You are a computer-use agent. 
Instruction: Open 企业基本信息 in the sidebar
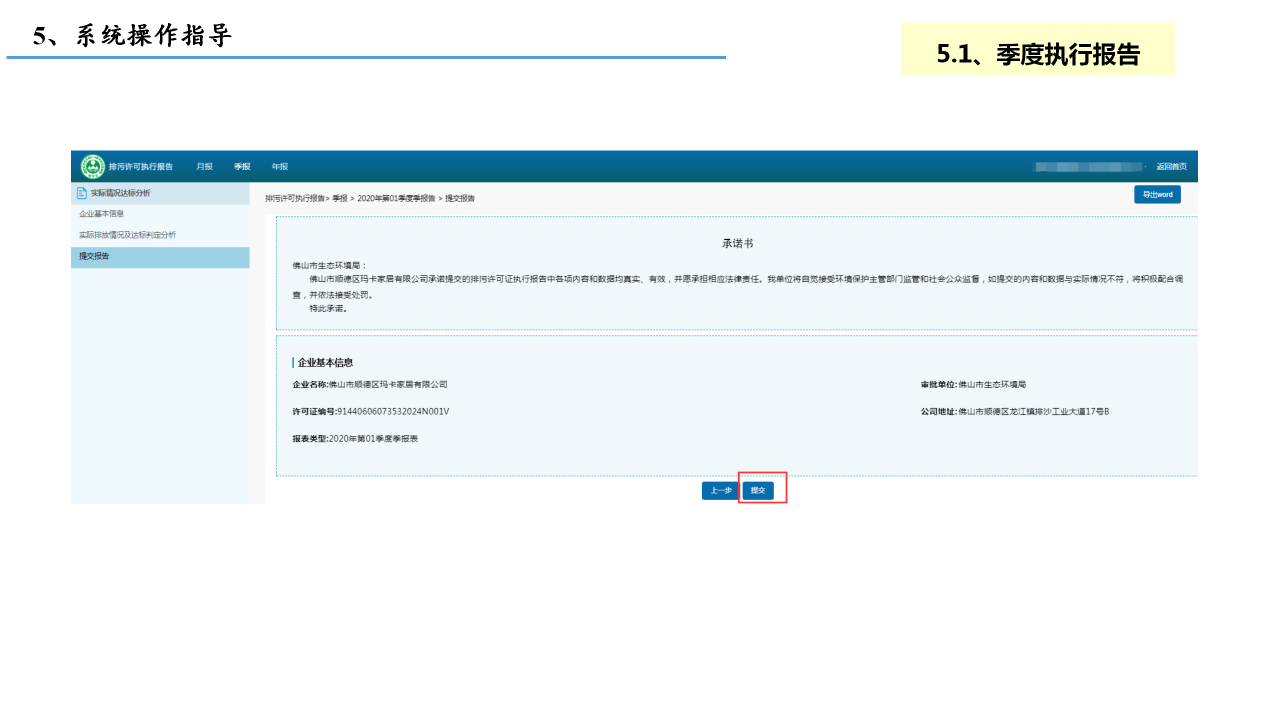pyautogui.click(x=102, y=214)
